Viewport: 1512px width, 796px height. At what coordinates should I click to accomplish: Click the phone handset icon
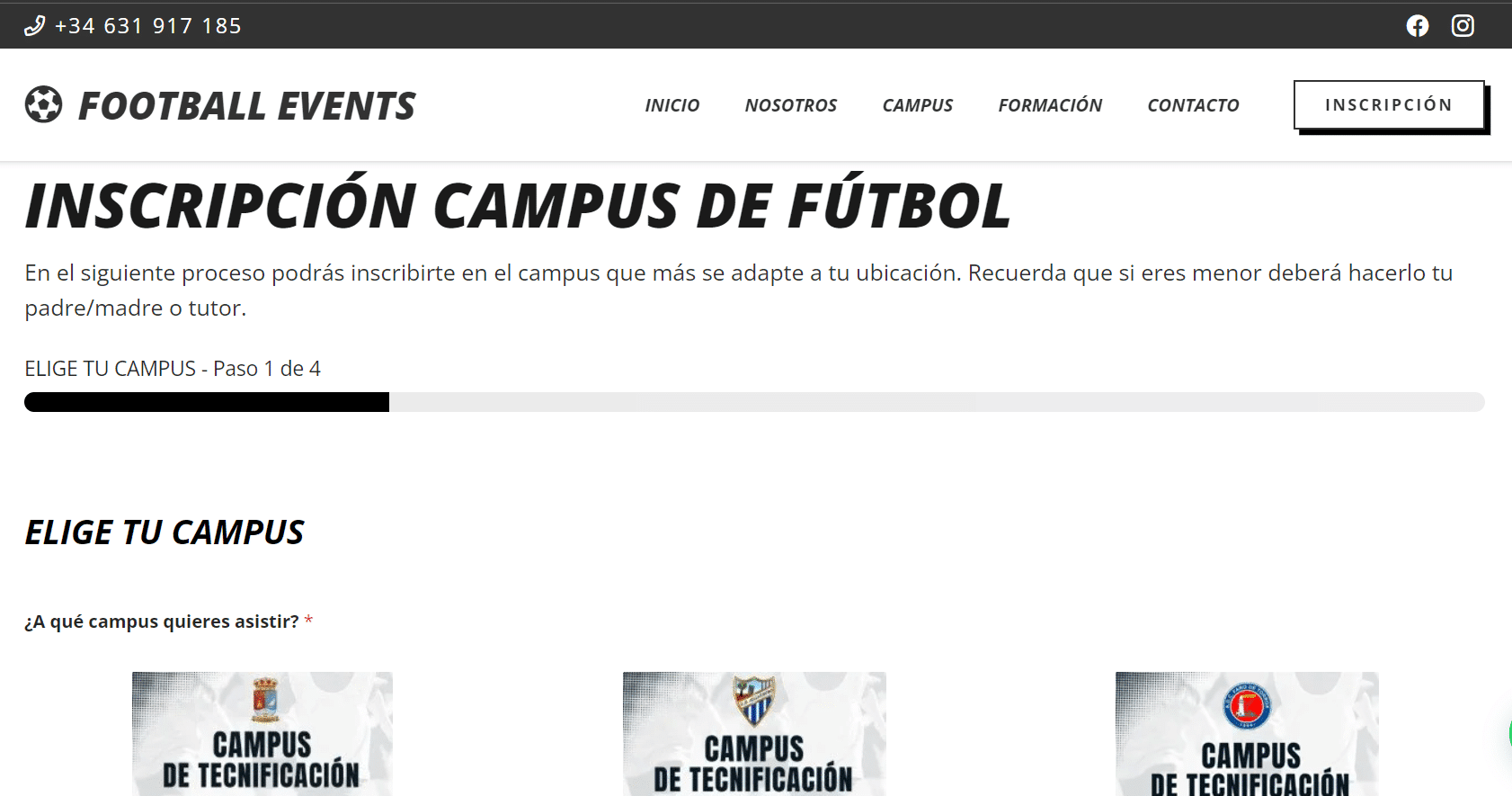click(34, 26)
